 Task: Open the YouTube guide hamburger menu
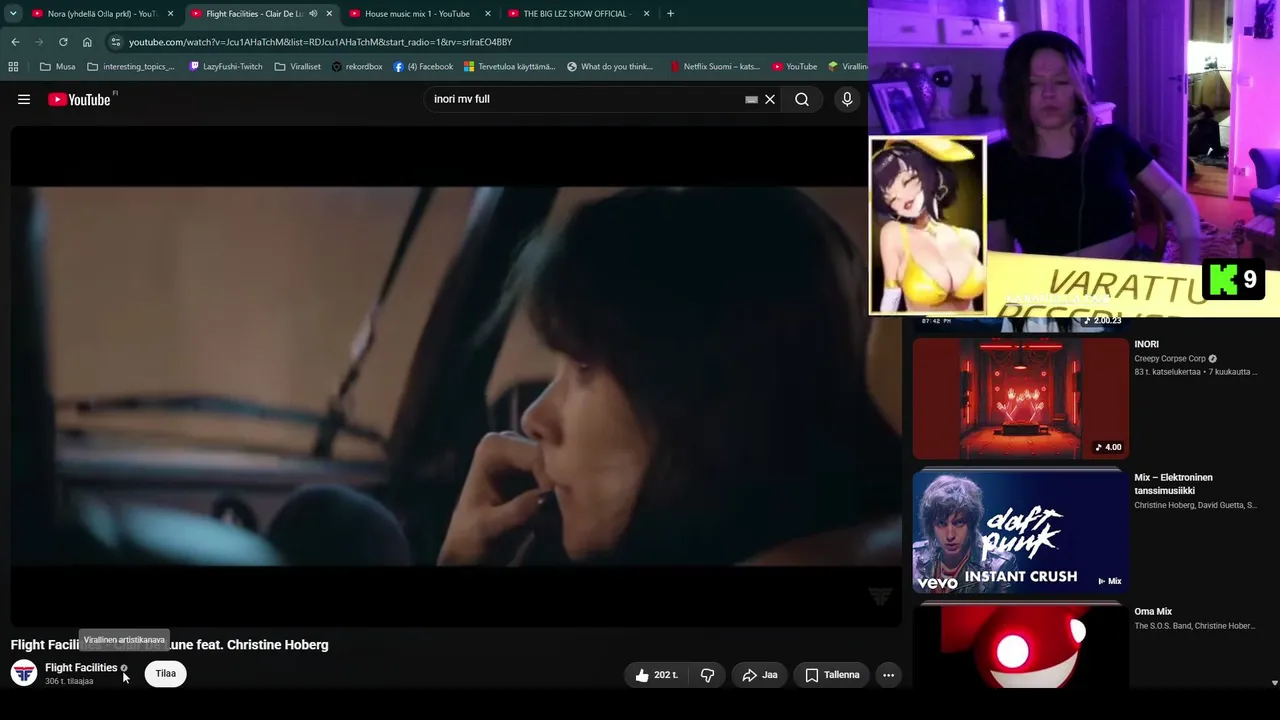pos(24,99)
